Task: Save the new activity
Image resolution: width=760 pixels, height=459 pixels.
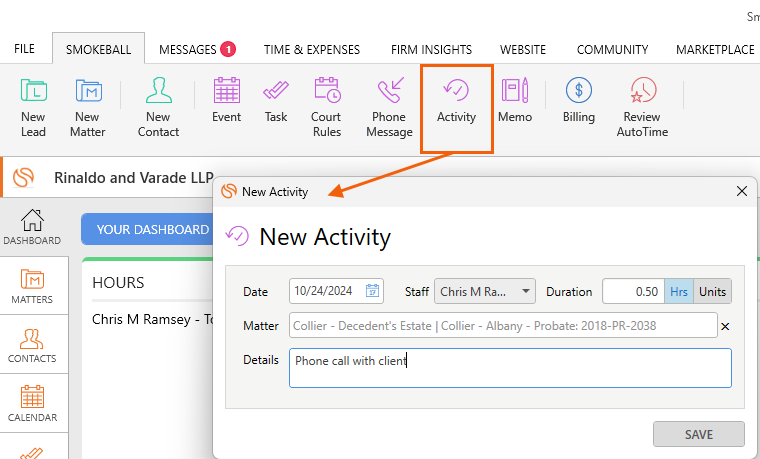Action: coord(698,434)
